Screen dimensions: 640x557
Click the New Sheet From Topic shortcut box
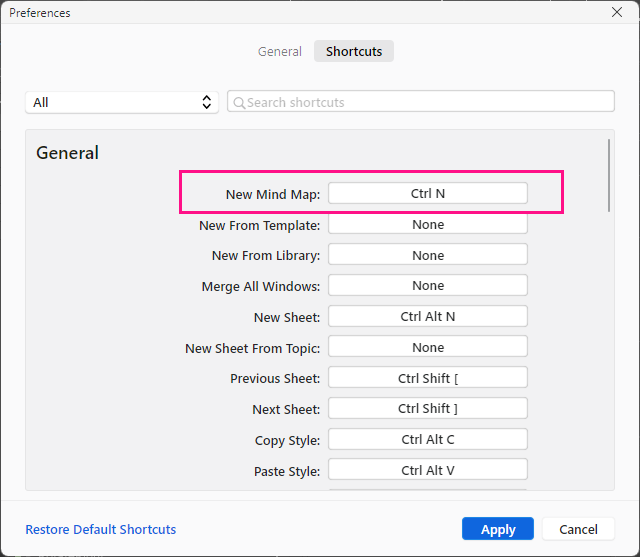pos(427,347)
